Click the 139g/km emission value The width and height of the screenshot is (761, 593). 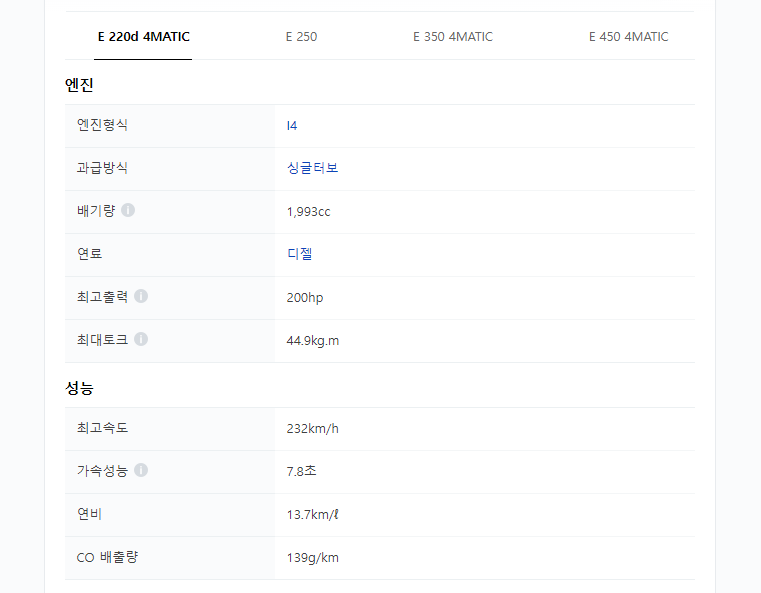313,558
